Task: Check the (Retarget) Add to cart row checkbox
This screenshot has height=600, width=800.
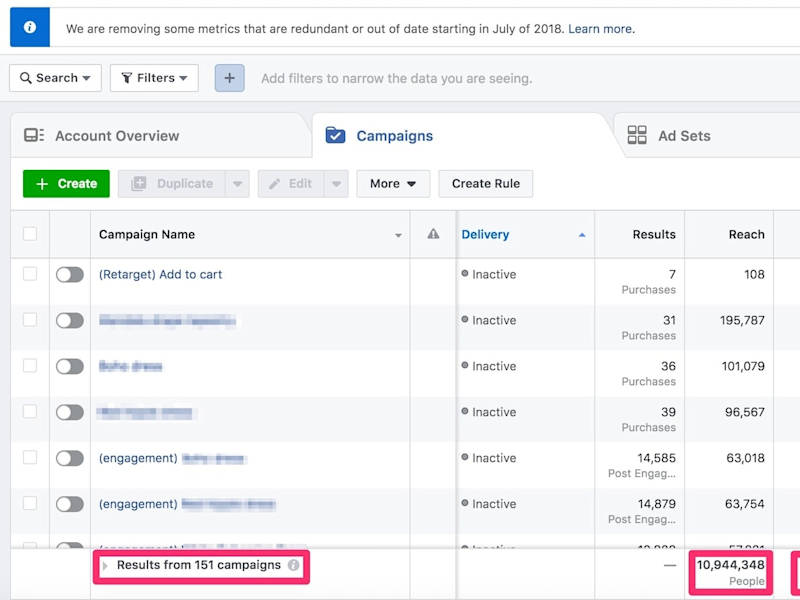Action: tap(30, 274)
